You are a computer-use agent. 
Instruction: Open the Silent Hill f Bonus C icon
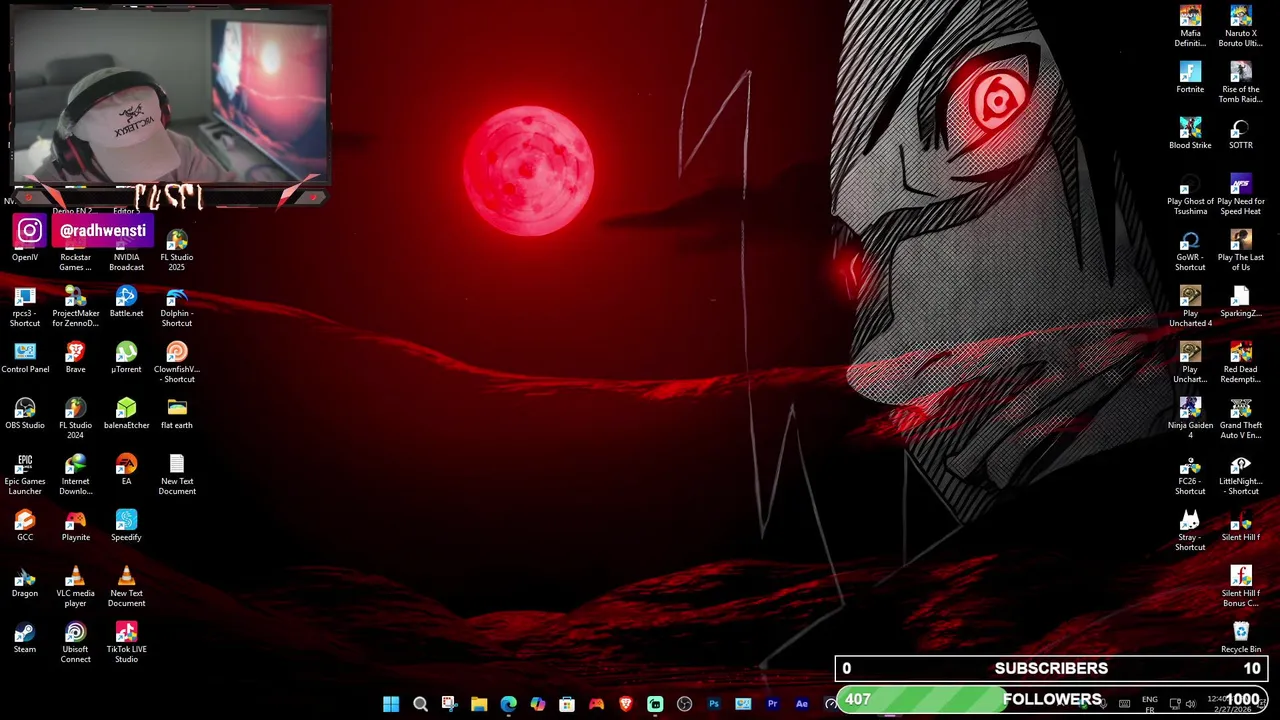click(1240, 586)
